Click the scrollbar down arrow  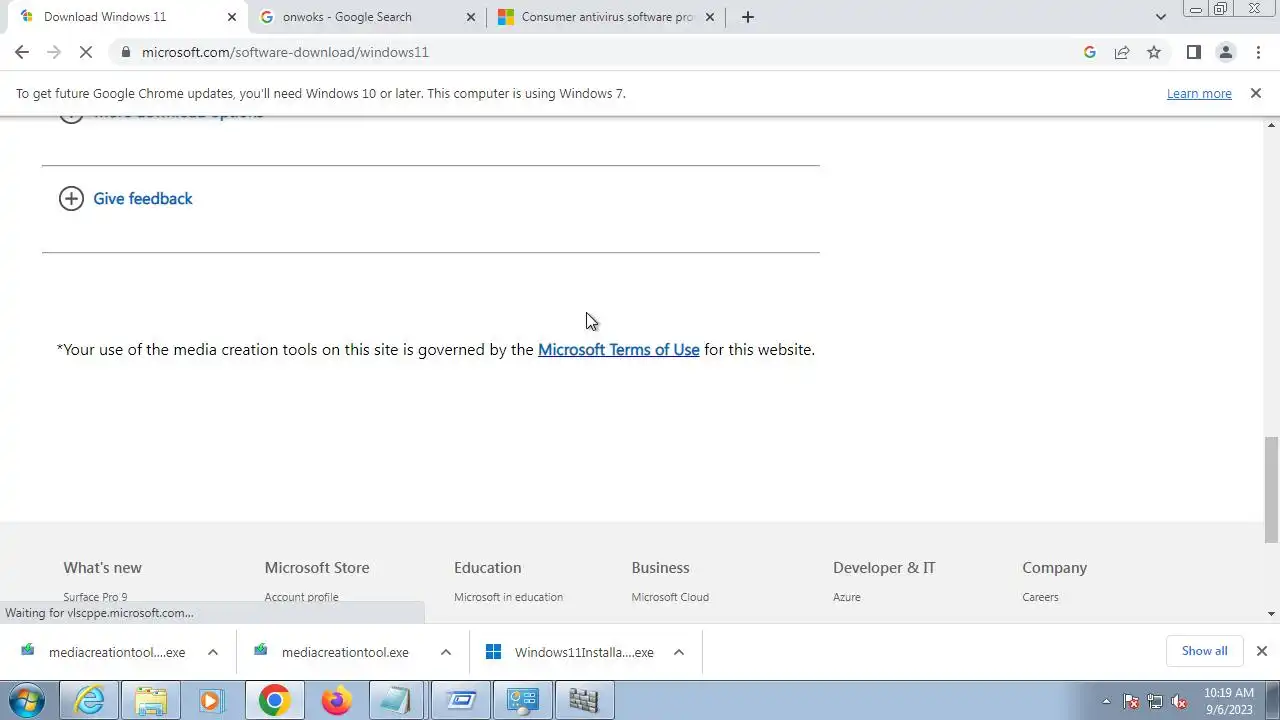[1272, 613]
